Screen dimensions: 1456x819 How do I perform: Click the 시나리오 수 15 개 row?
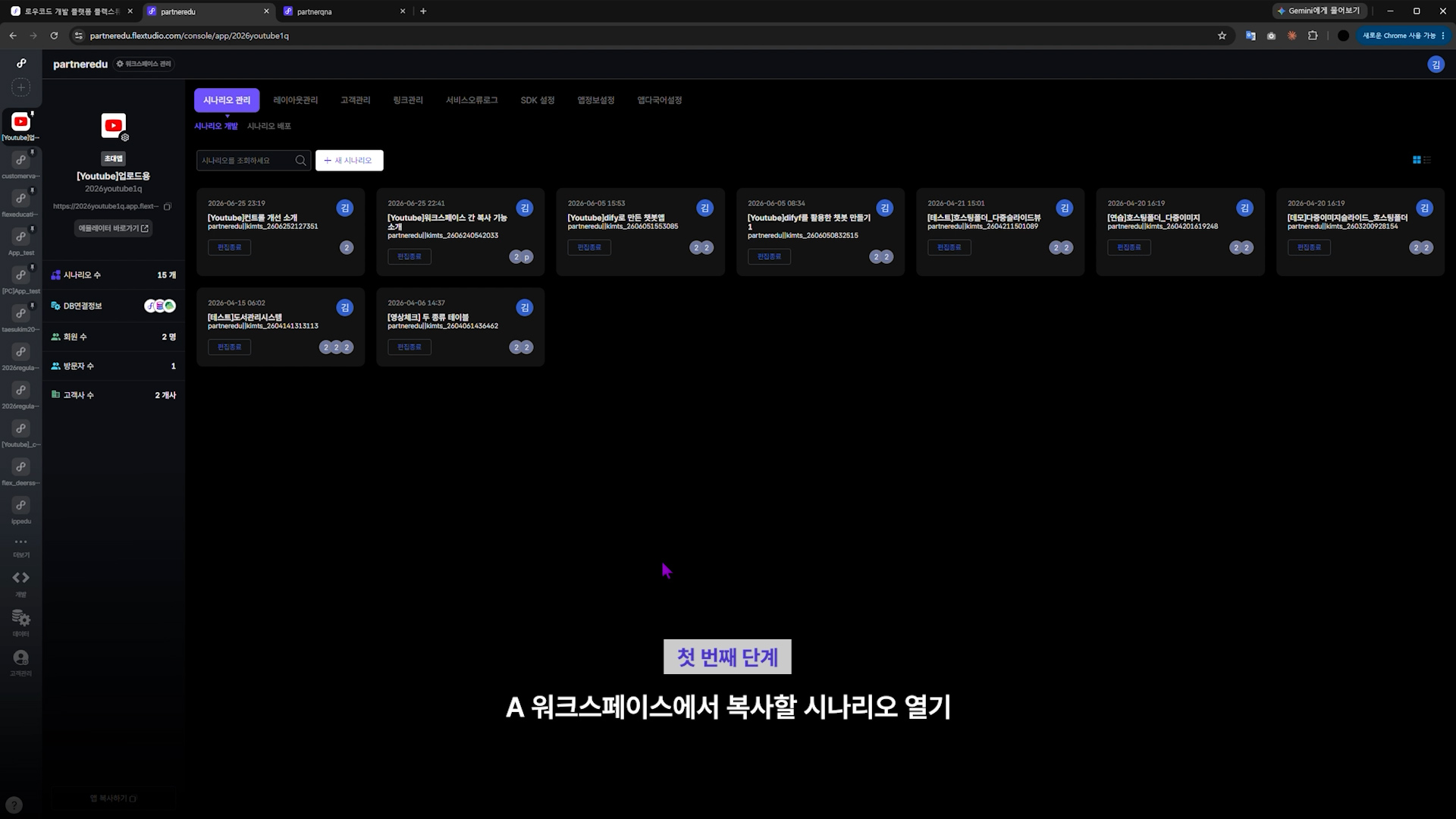tap(114, 275)
